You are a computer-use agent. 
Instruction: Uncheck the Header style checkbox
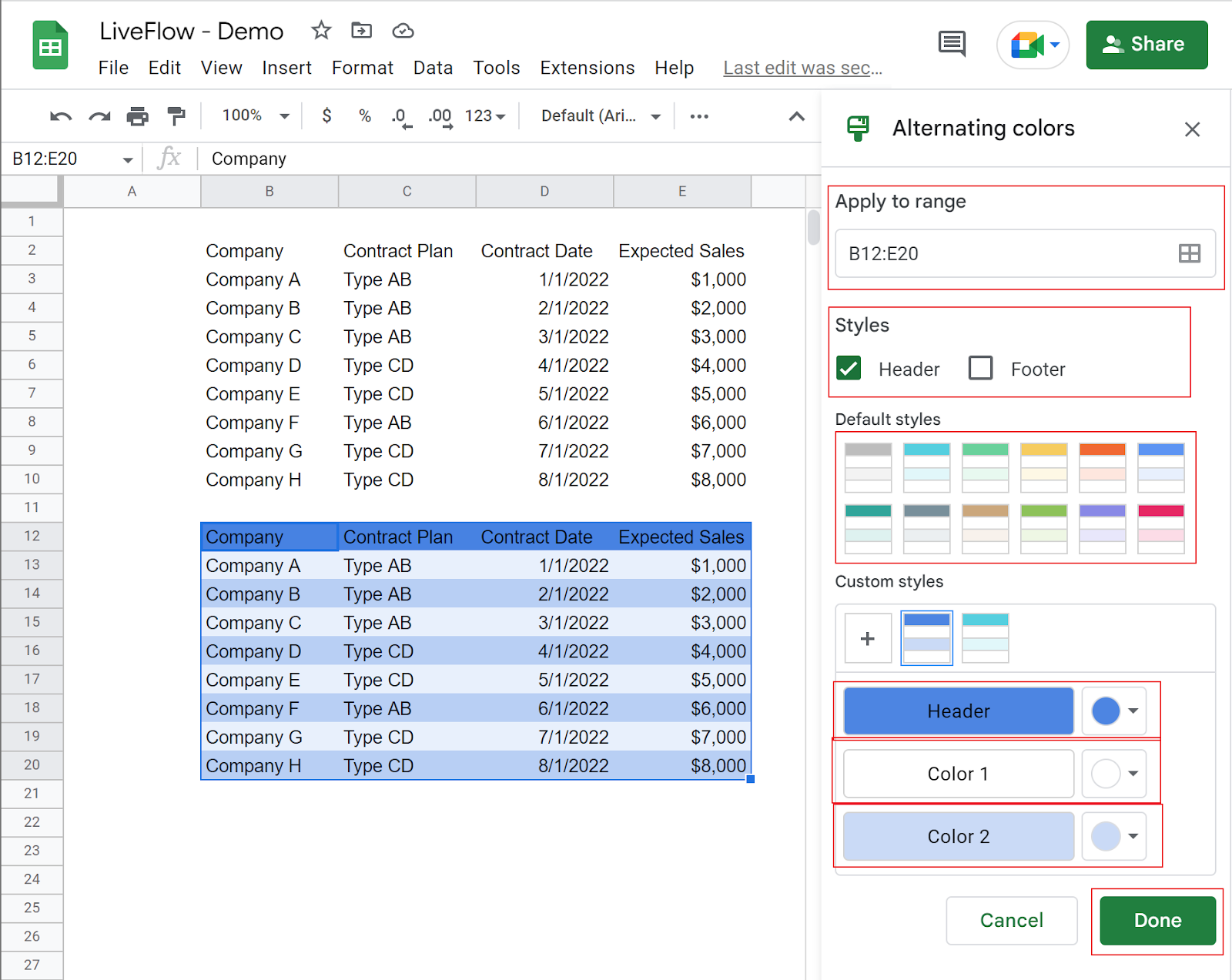coord(848,368)
